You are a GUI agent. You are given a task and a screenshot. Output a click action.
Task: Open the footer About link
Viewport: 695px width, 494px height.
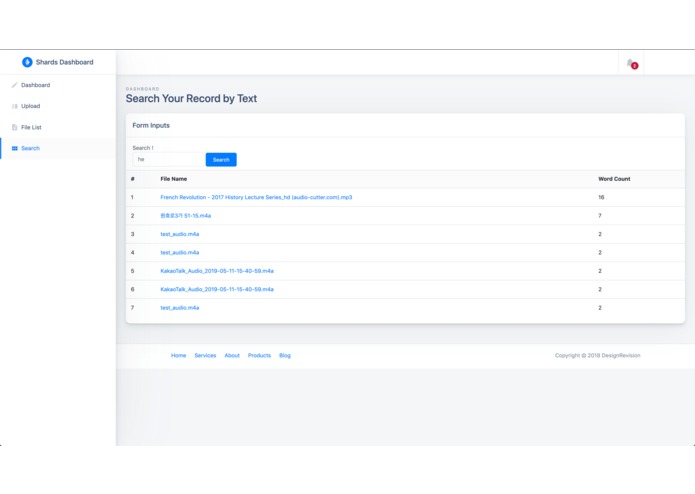[x=232, y=355]
